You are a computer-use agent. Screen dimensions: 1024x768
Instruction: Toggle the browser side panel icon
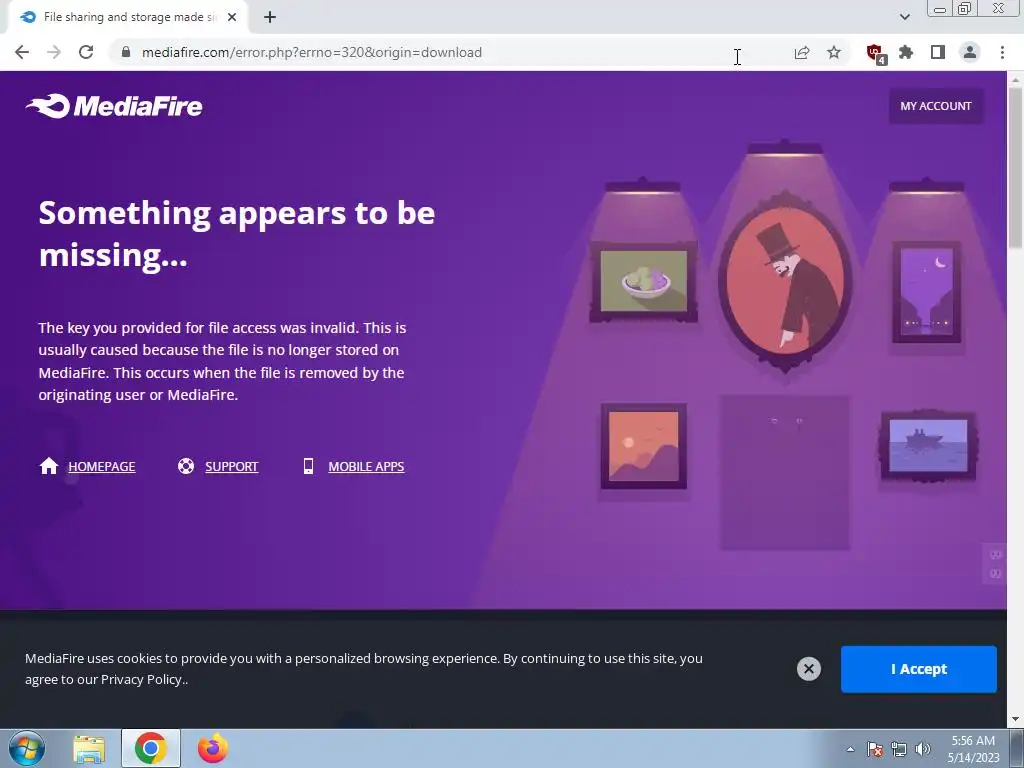click(x=938, y=52)
